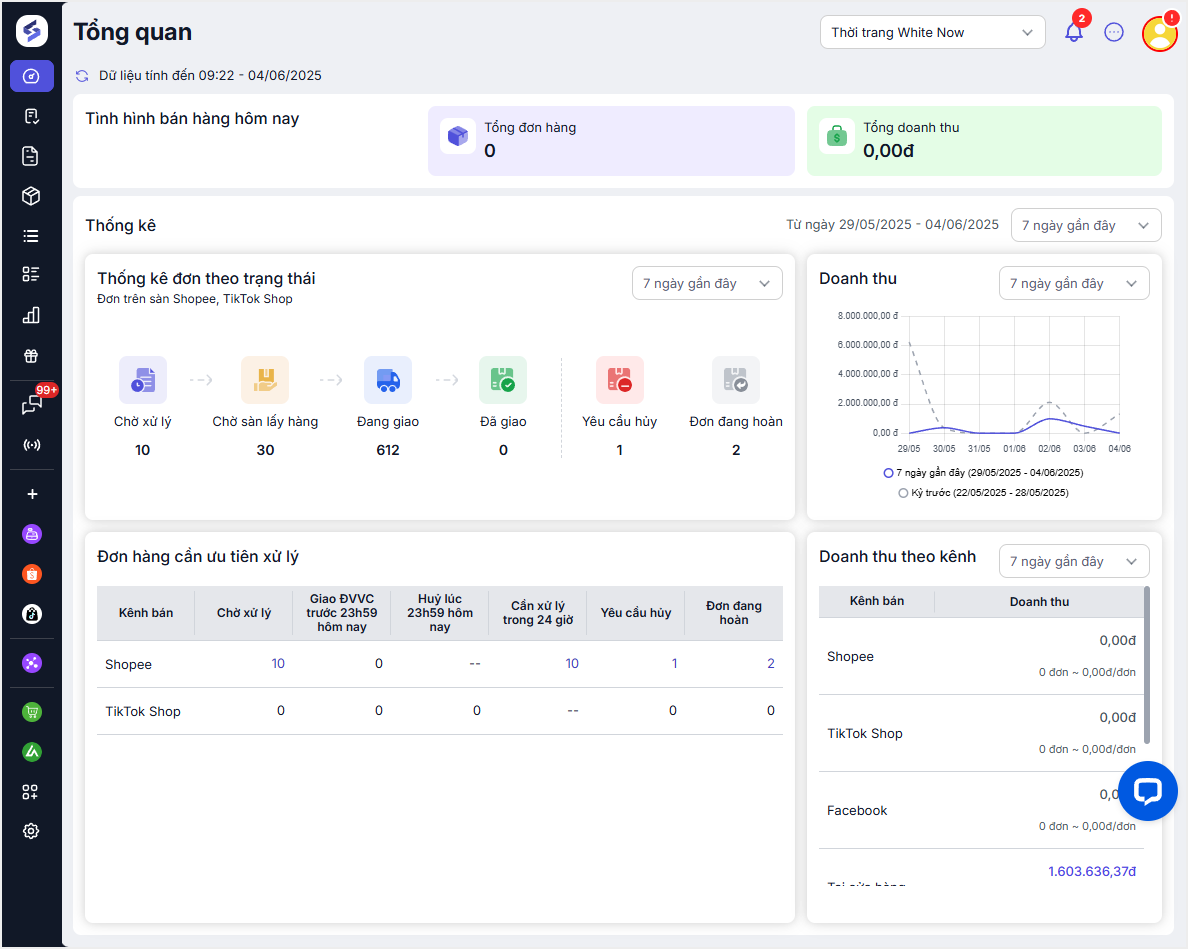The width and height of the screenshot is (1188, 949).
Task: Click the box products icon in sidebar
Action: [x=32, y=196]
